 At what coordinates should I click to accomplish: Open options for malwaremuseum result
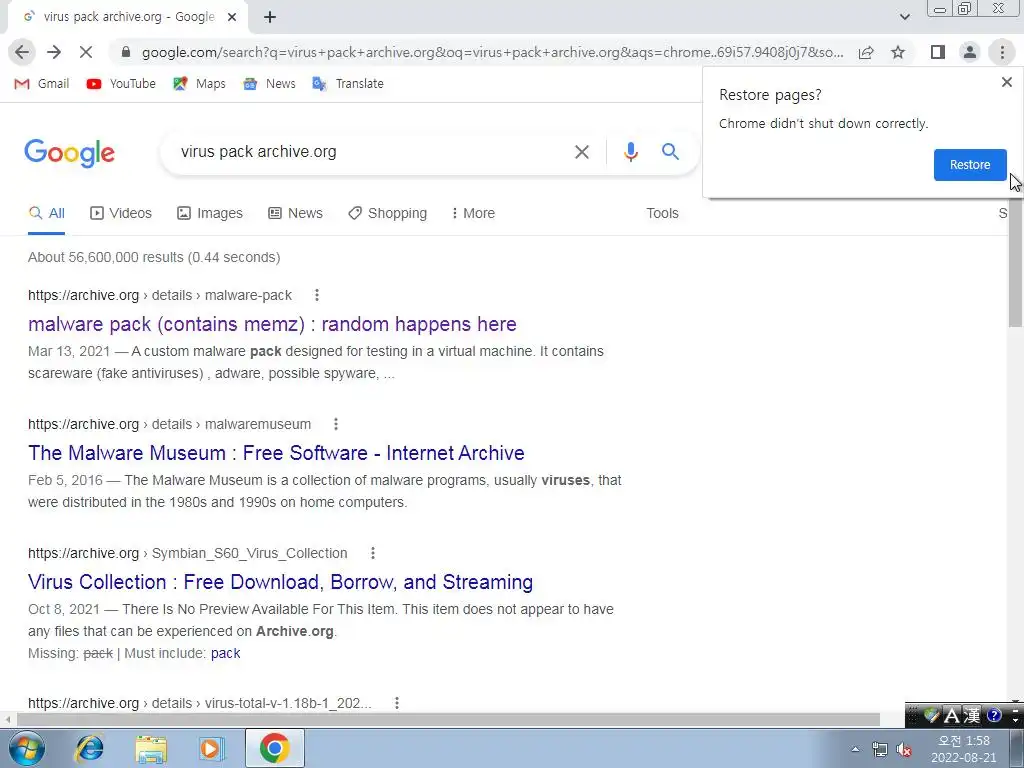pos(336,424)
